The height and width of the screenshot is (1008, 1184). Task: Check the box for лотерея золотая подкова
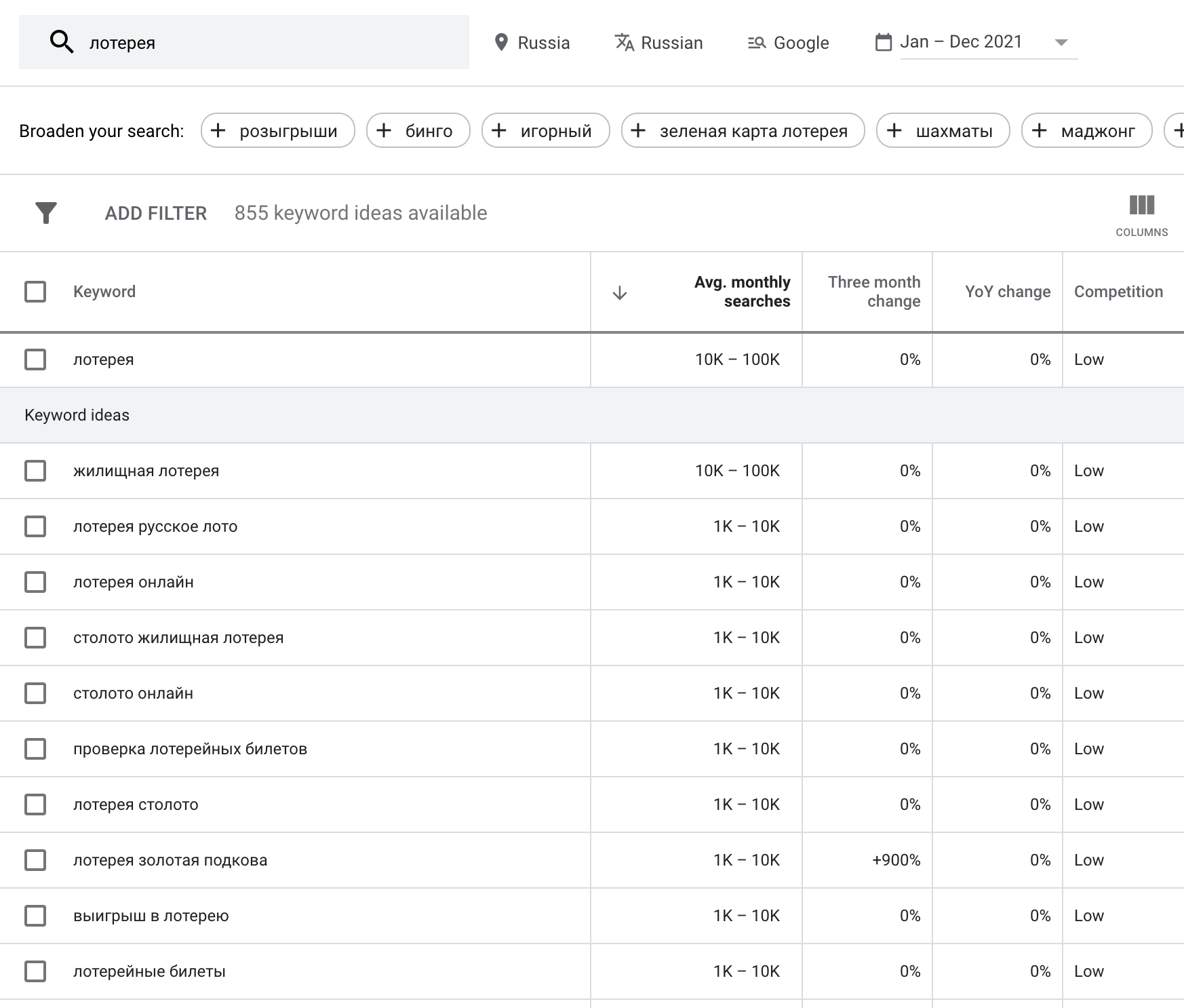click(35, 860)
